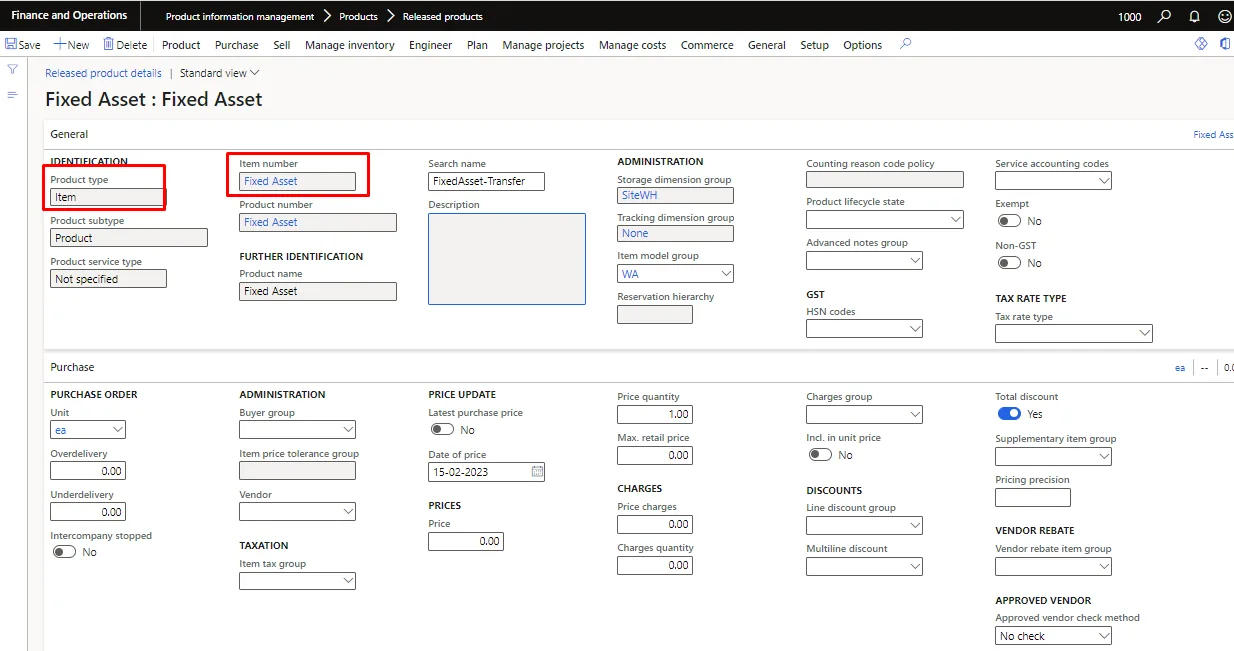Open the Charges group dropdown
Viewport: 1234px width, 651px height.
point(915,414)
